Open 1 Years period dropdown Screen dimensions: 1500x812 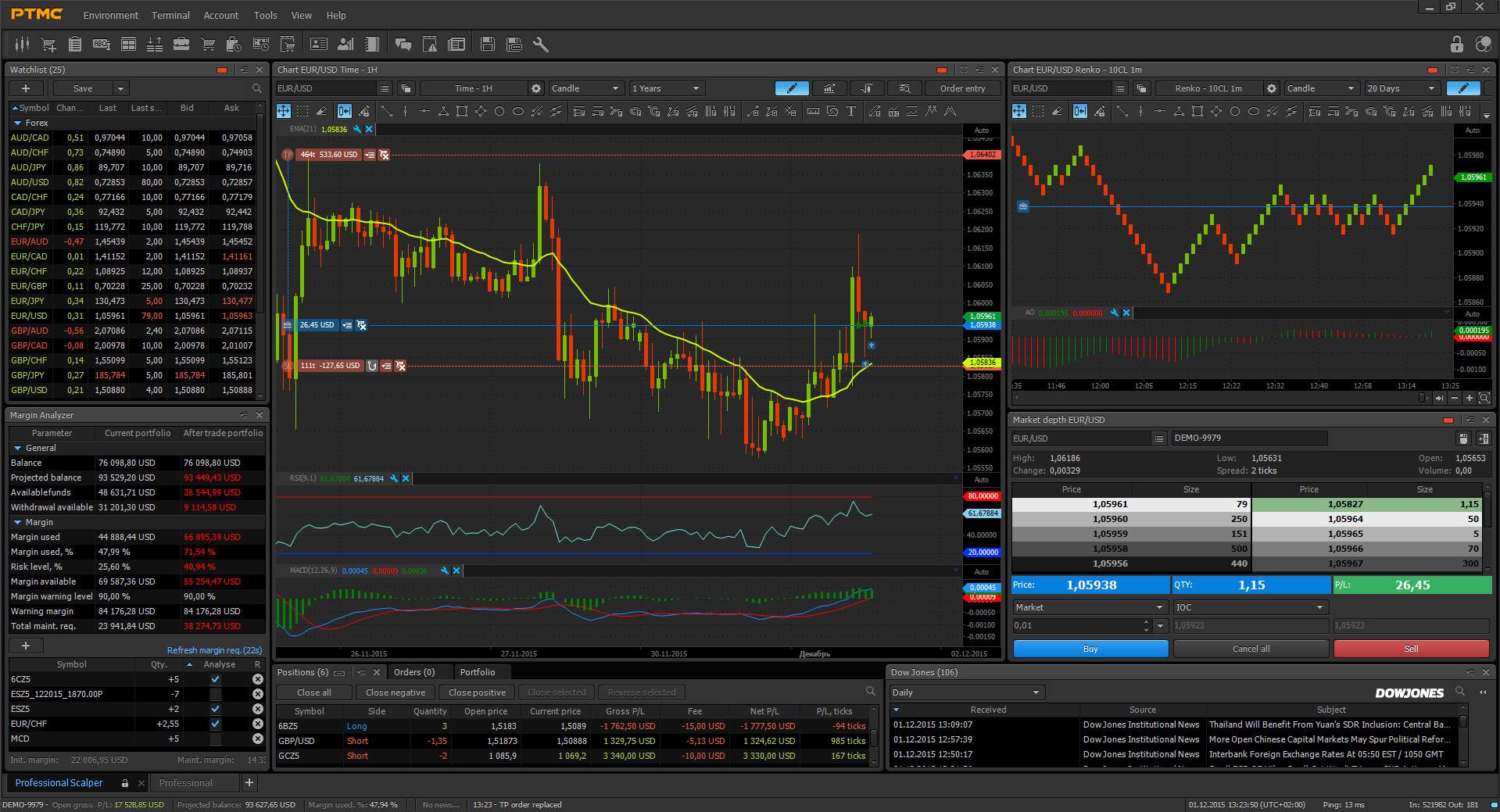[x=667, y=88]
